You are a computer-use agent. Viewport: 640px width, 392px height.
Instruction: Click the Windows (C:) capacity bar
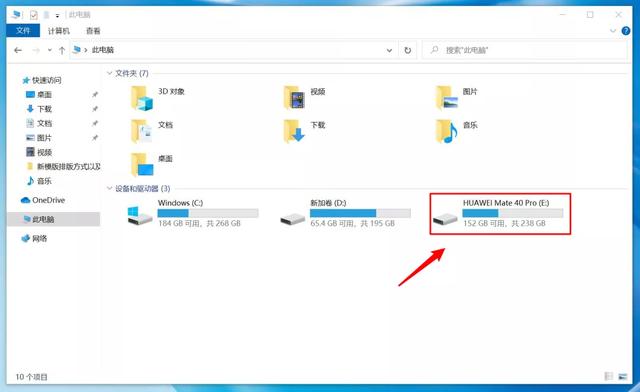pyautogui.click(x=208, y=213)
